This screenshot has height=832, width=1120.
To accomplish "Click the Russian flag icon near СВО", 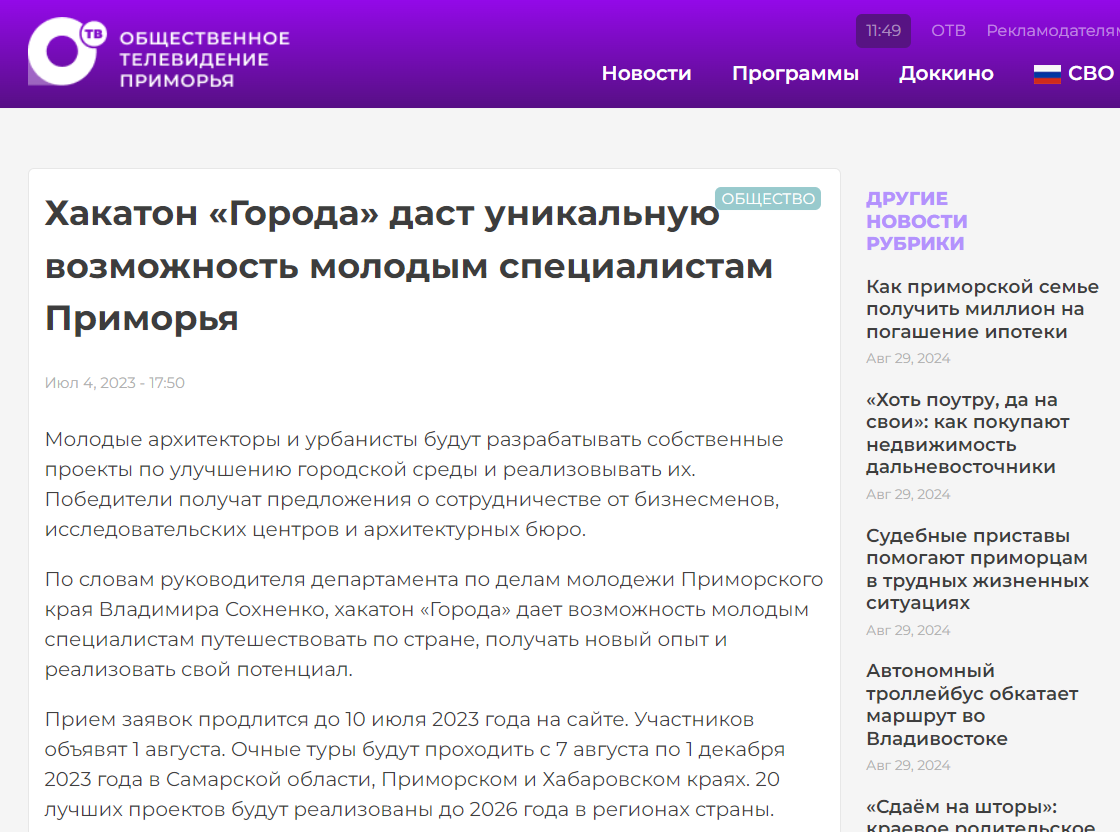I will (1047, 74).
